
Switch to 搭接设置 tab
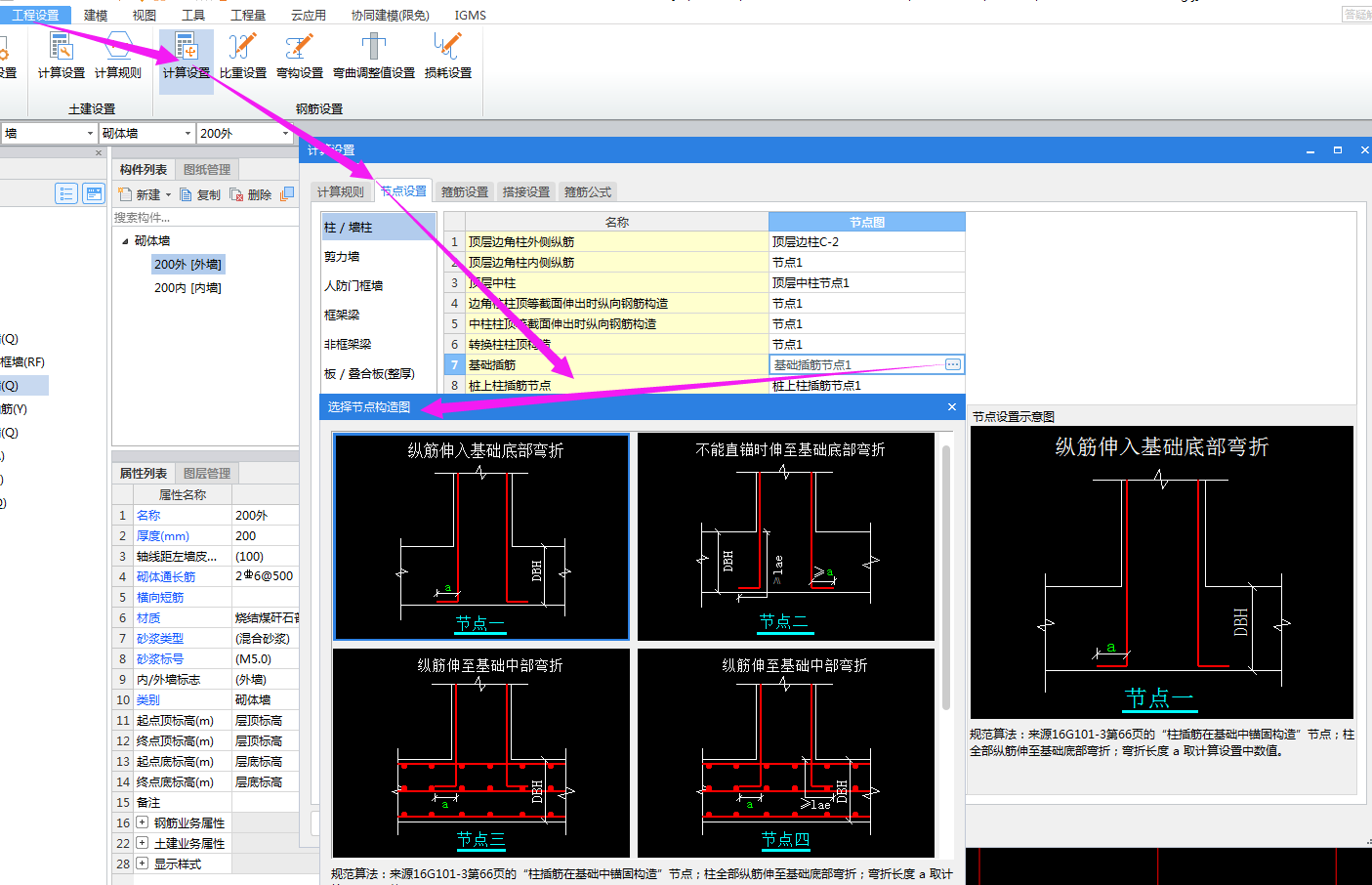[526, 191]
